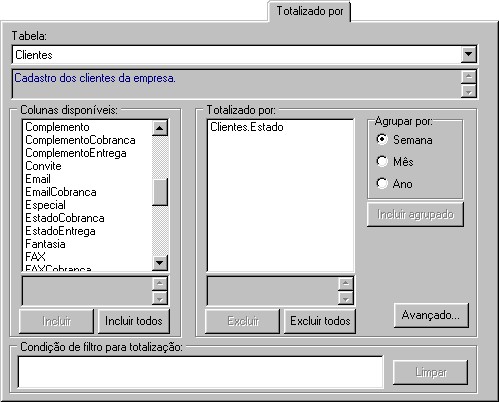Open the Tabela dropdown arrow
This screenshot has height=402, width=499.
[468, 54]
